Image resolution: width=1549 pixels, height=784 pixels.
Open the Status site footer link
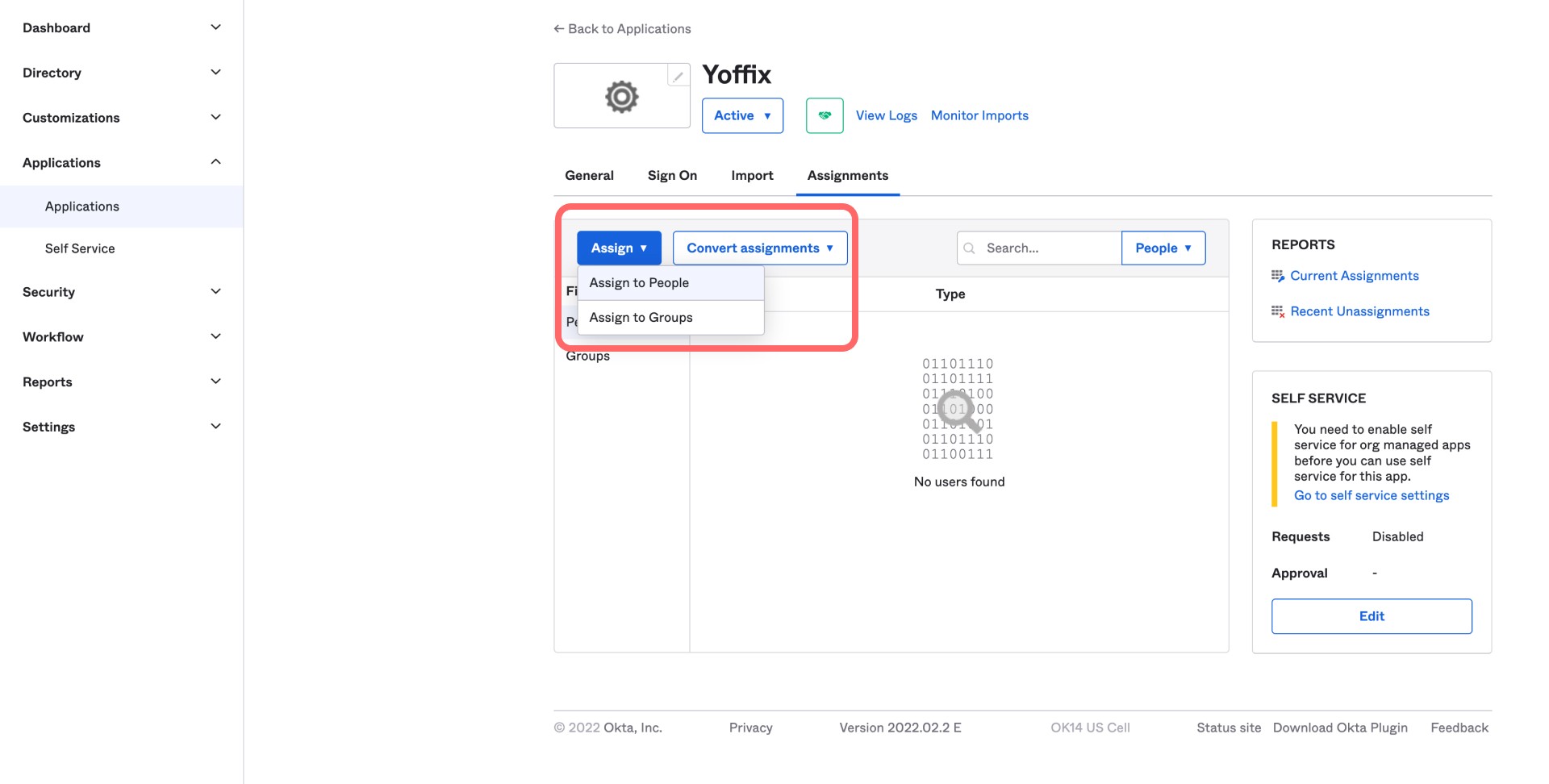point(1228,728)
